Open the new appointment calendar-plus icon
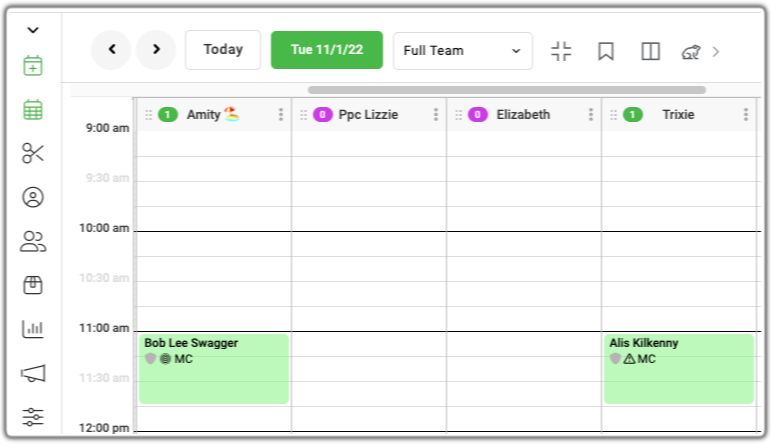The height and width of the screenshot is (444, 771). 33,65
